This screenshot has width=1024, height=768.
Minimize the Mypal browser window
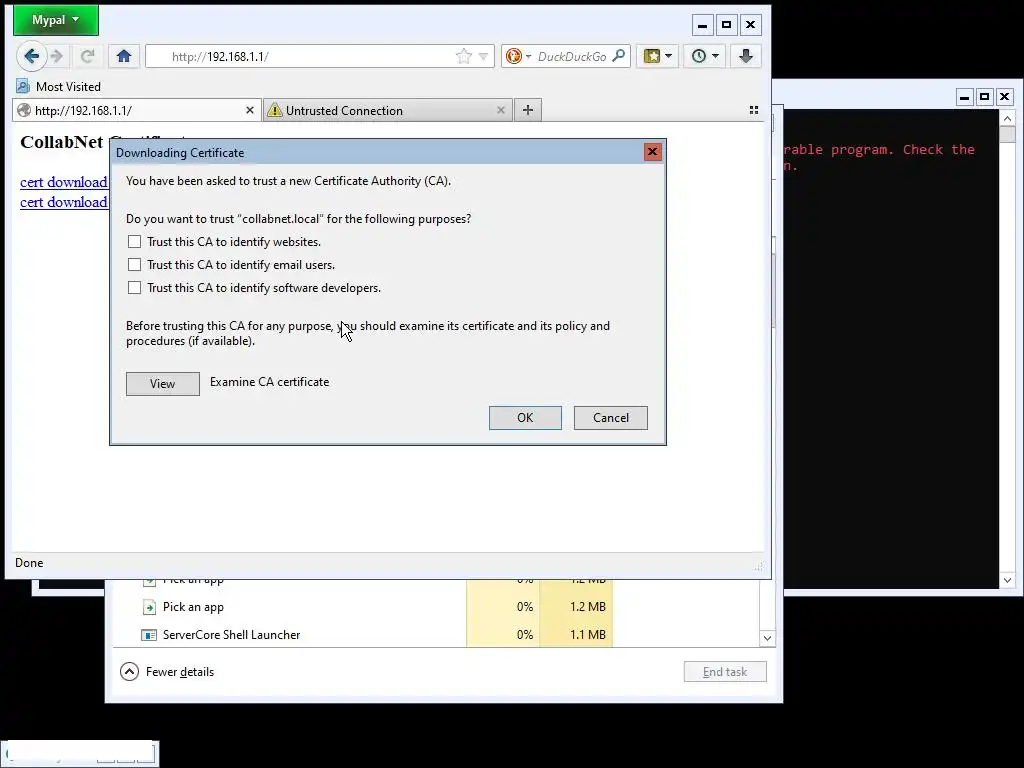(x=702, y=25)
